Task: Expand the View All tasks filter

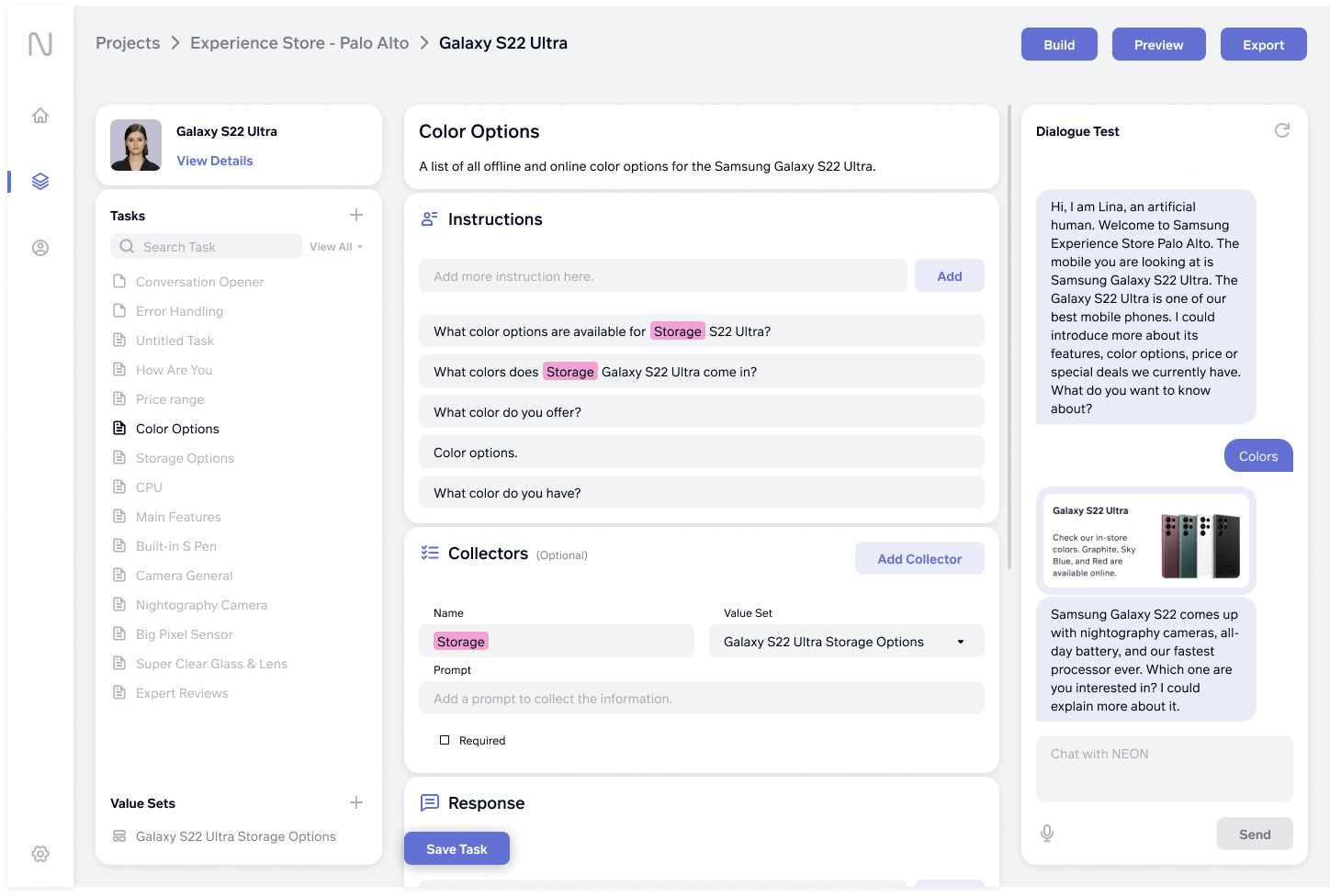Action: 335,247
